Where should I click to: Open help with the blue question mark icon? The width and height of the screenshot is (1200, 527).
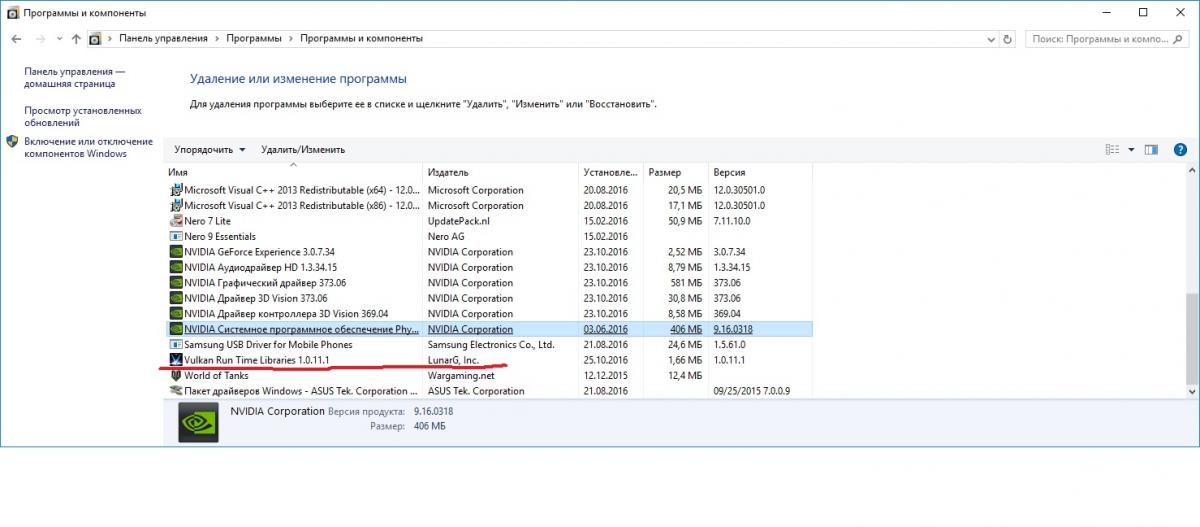coord(1179,149)
